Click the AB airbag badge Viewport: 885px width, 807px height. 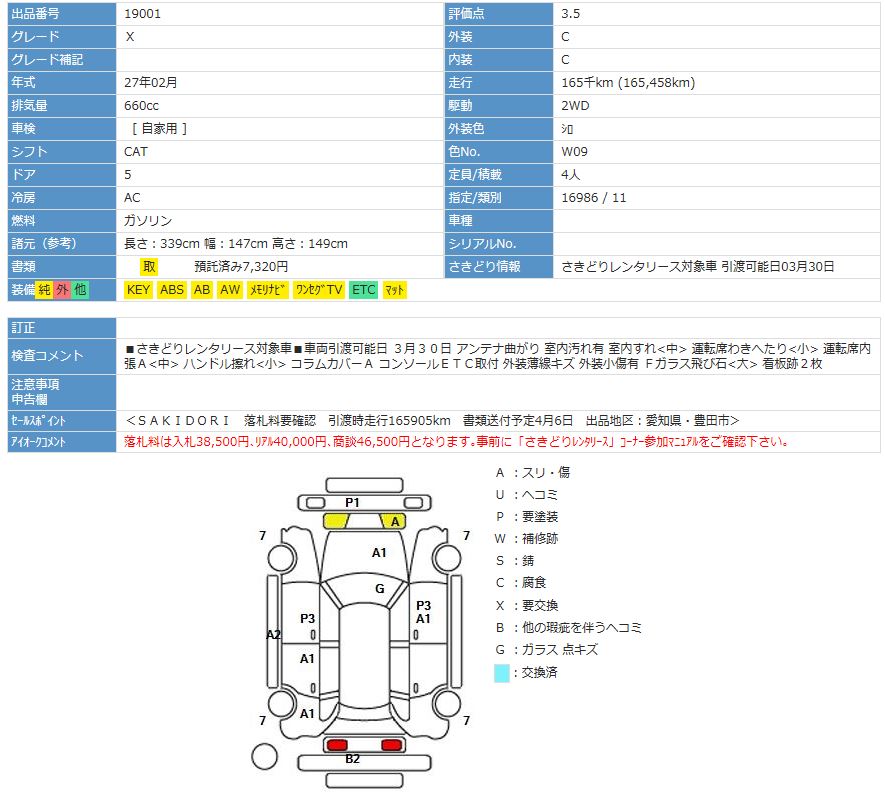point(202,290)
